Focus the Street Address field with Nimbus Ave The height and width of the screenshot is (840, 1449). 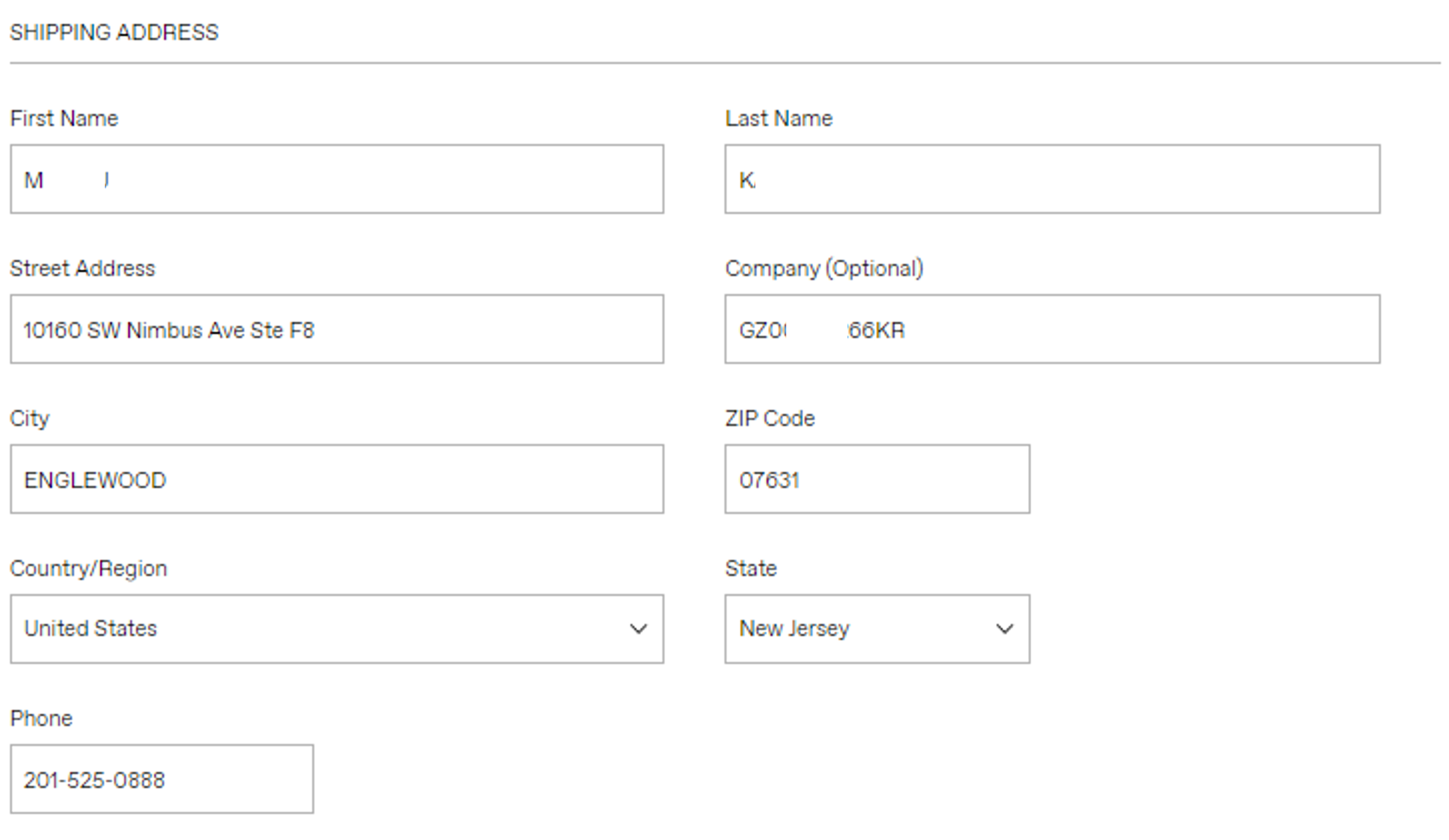click(337, 329)
